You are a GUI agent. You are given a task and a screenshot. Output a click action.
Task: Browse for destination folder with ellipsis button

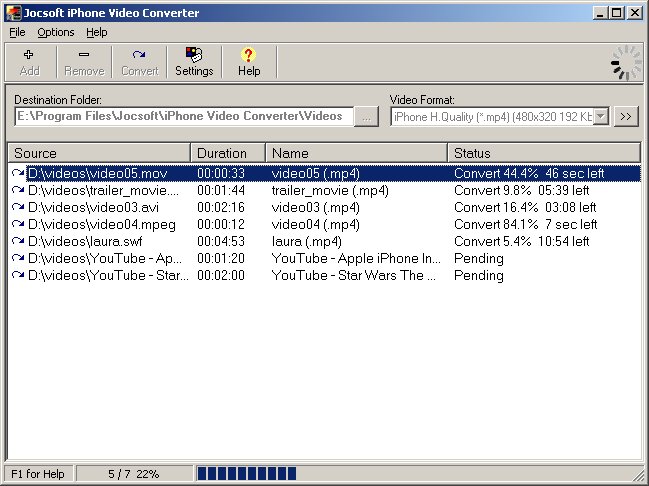coord(366,117)
